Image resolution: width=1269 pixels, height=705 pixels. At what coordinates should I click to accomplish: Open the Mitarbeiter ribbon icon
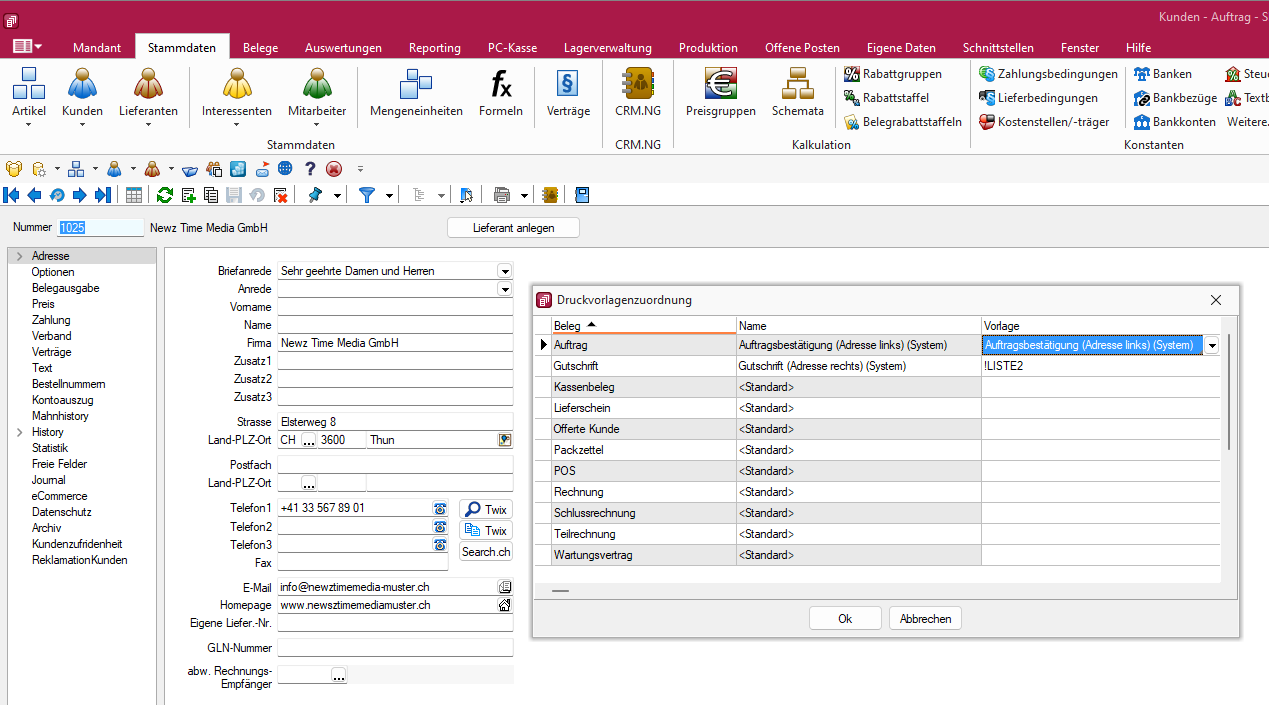(317, 95)
